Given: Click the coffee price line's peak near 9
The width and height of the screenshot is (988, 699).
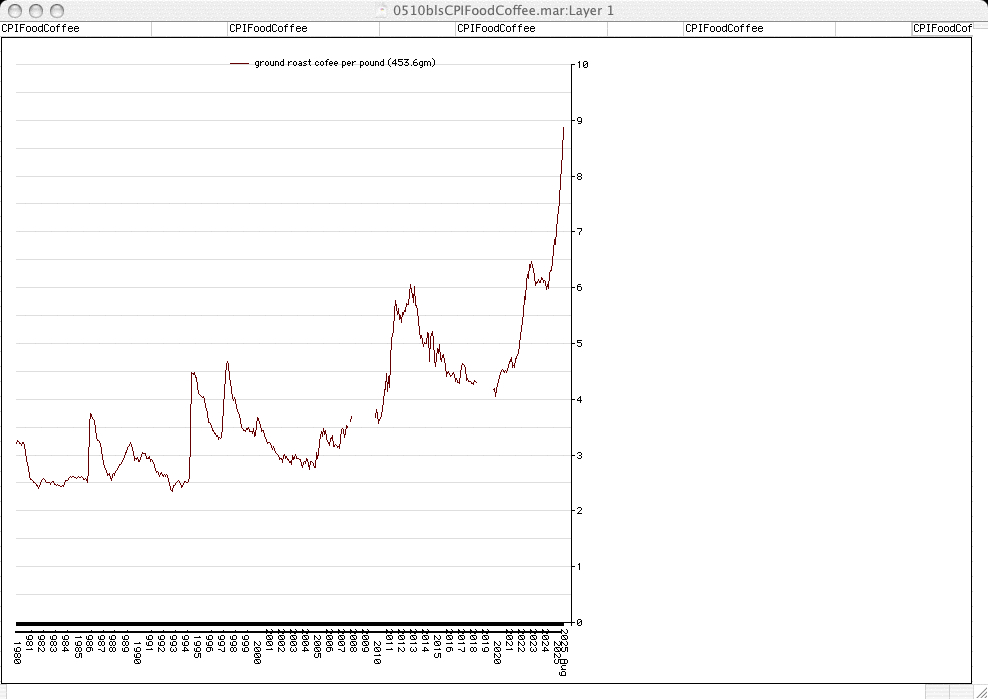Looking at the screenshot, I should pyautogui.click(x=563, y=128).
